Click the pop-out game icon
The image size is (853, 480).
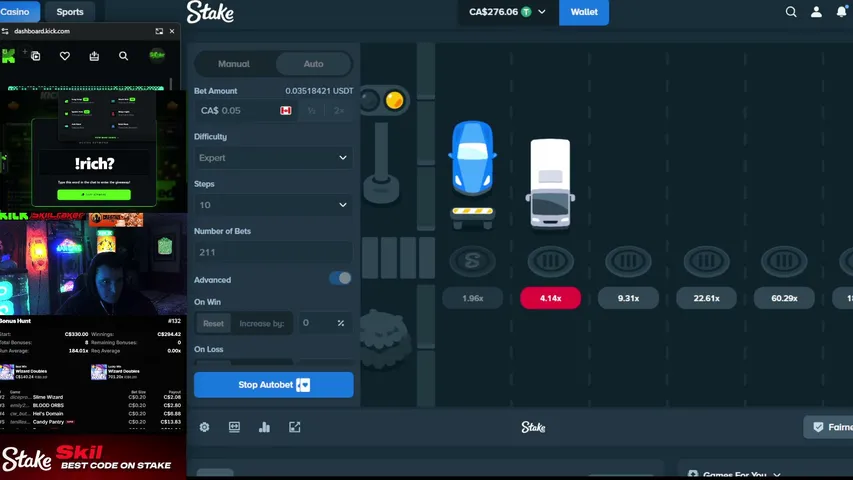tap(294, 427)
